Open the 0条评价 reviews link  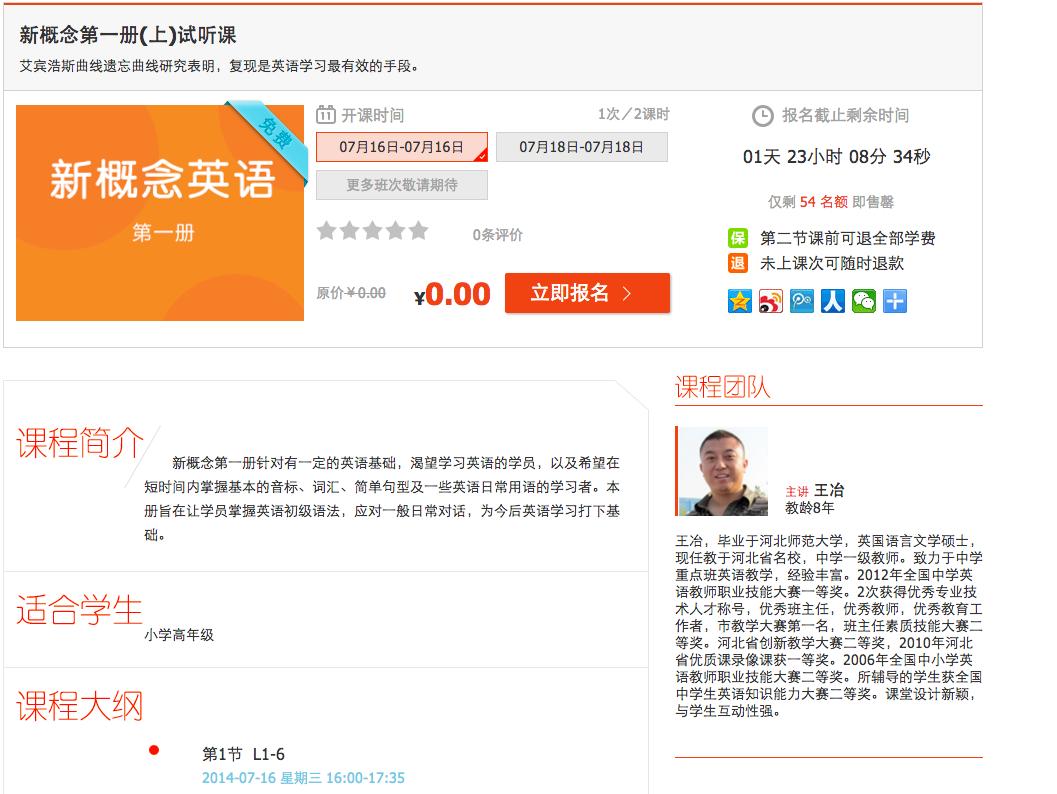[497, 235]
